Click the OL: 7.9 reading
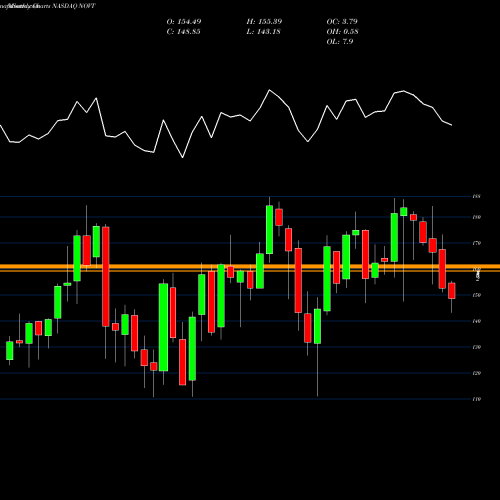Screen dimensions: 500x500 pyautogui.click(x=340, y=42)
